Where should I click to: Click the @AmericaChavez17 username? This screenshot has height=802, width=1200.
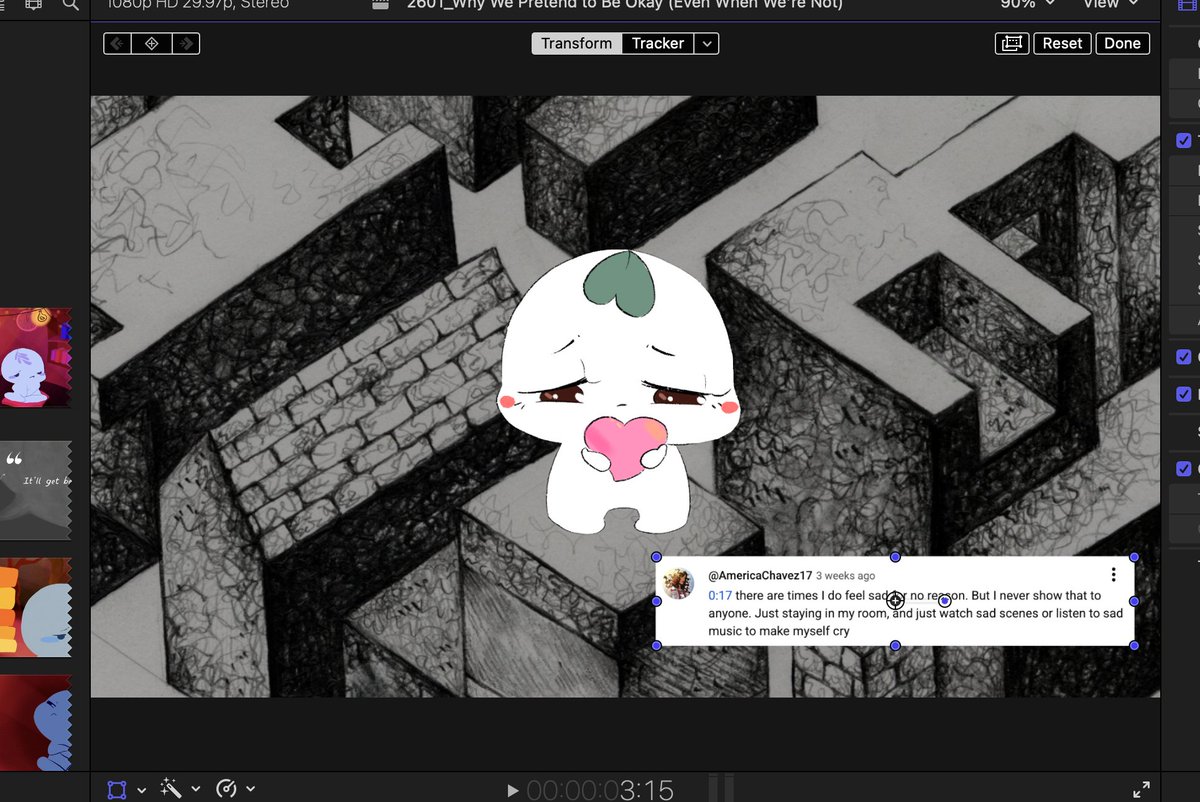759,576
